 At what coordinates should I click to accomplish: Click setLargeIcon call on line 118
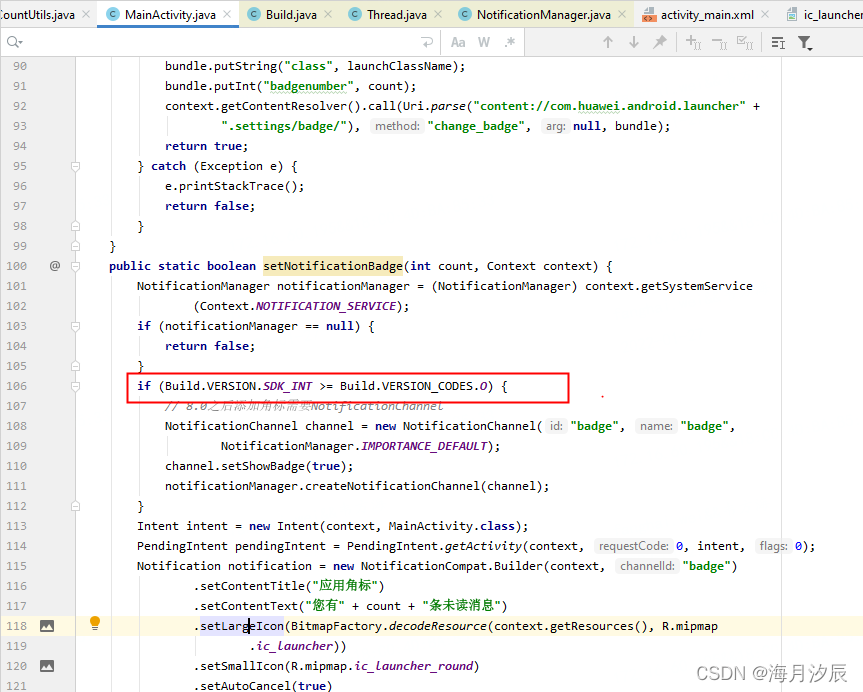coord(242,626)
